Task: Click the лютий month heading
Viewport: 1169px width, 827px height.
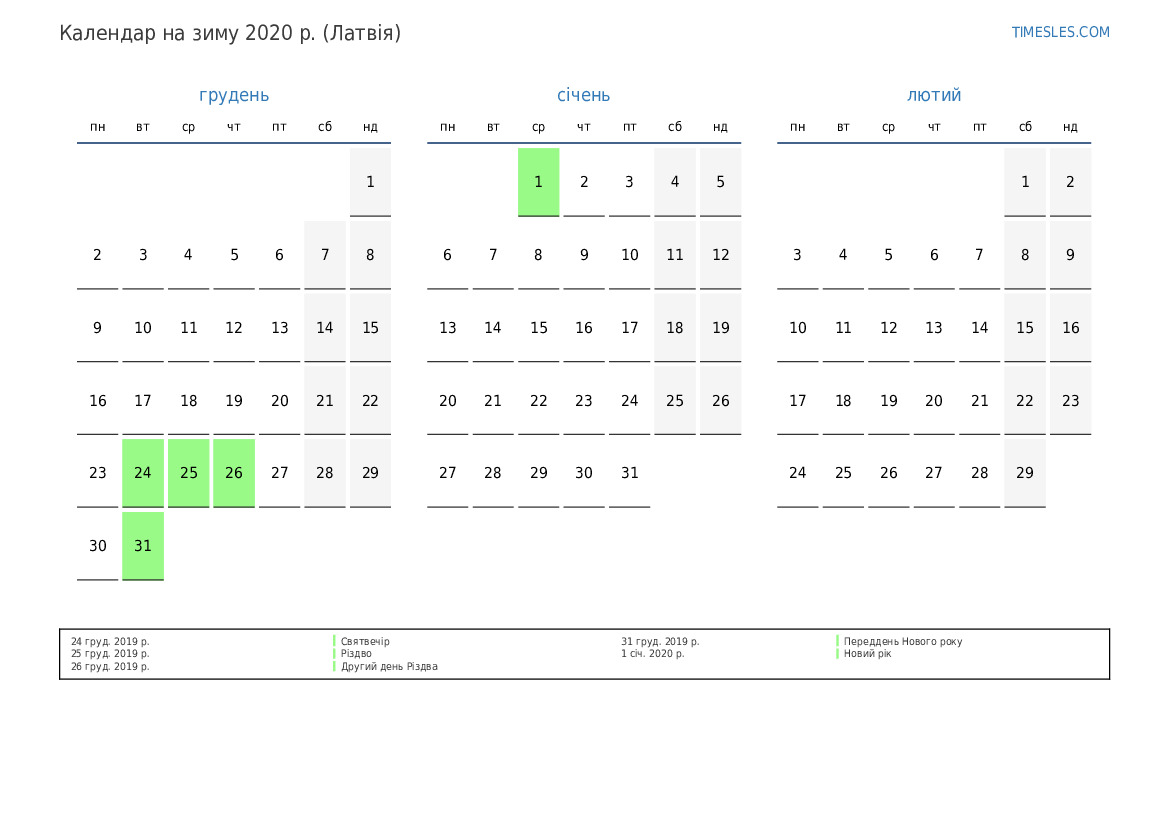Action: point(934,95)
